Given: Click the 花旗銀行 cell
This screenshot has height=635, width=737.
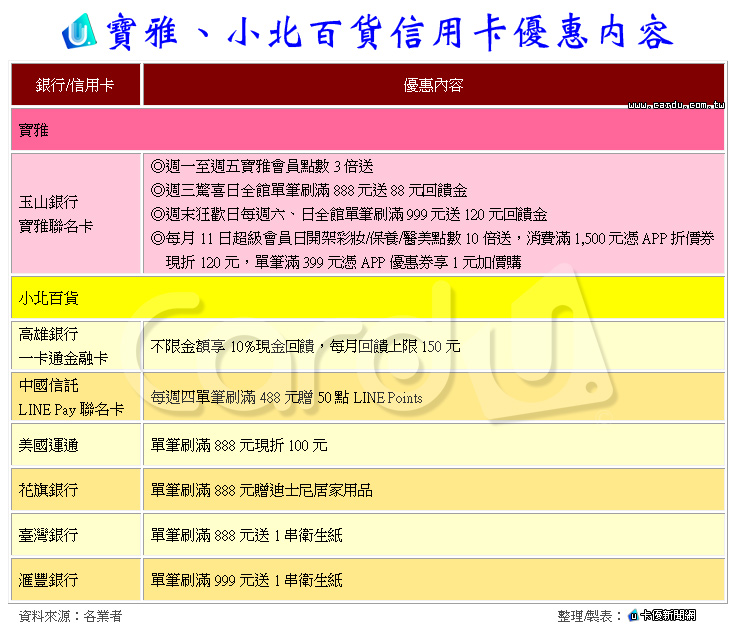Looking at the screenshot, I should (x=76, y=490).
